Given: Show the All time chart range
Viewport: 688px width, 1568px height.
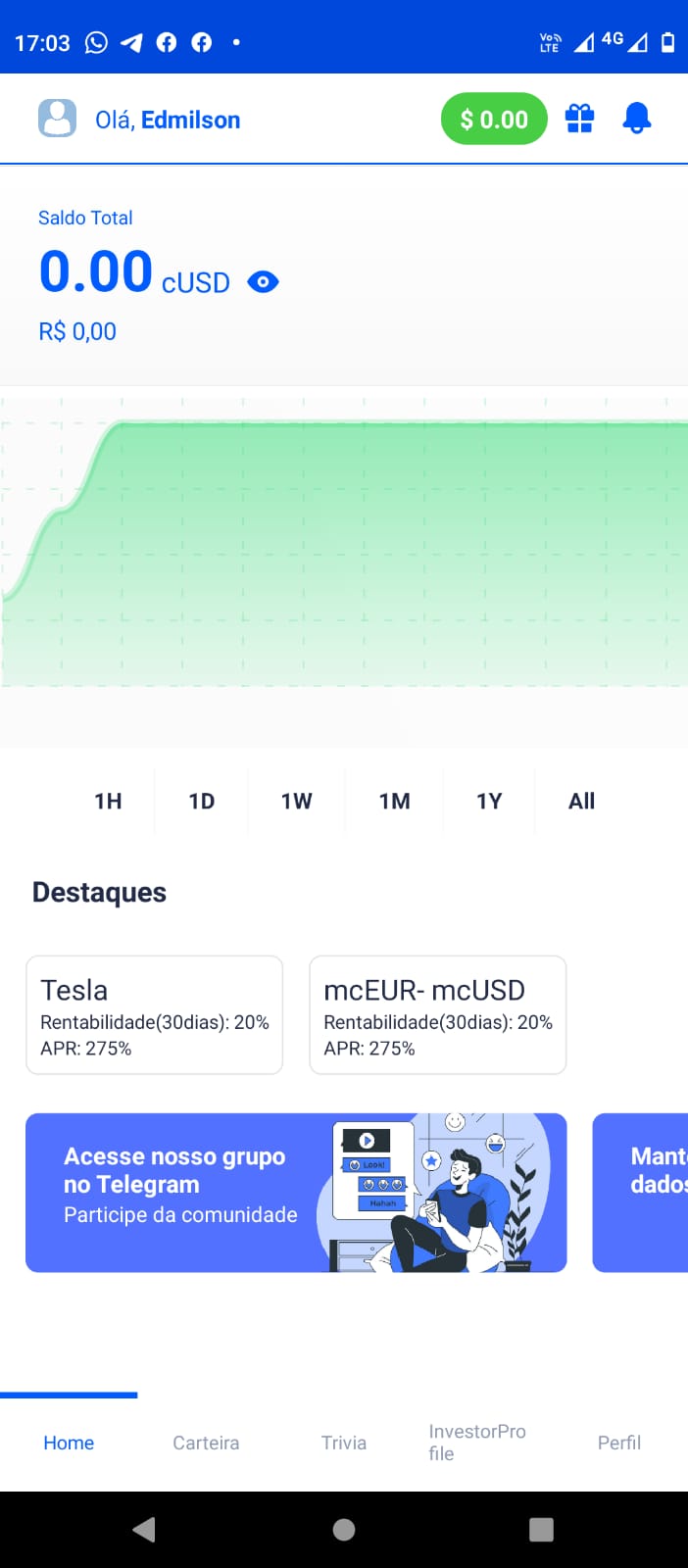Looking at the screenshot, I should point(582,802).
